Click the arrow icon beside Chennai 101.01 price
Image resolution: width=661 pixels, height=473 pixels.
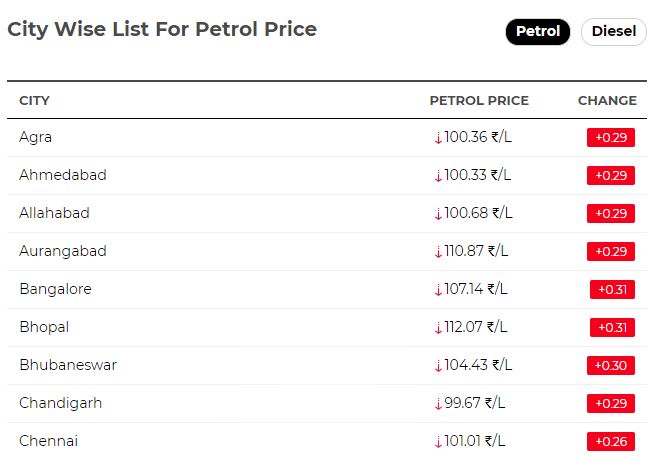pos(438,441)
